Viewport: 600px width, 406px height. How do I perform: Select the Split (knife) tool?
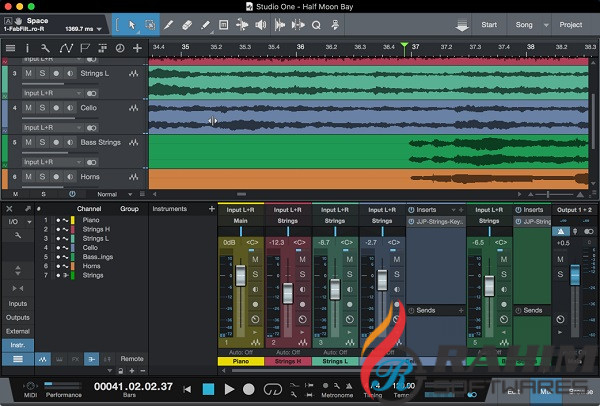tap(168, 25)
